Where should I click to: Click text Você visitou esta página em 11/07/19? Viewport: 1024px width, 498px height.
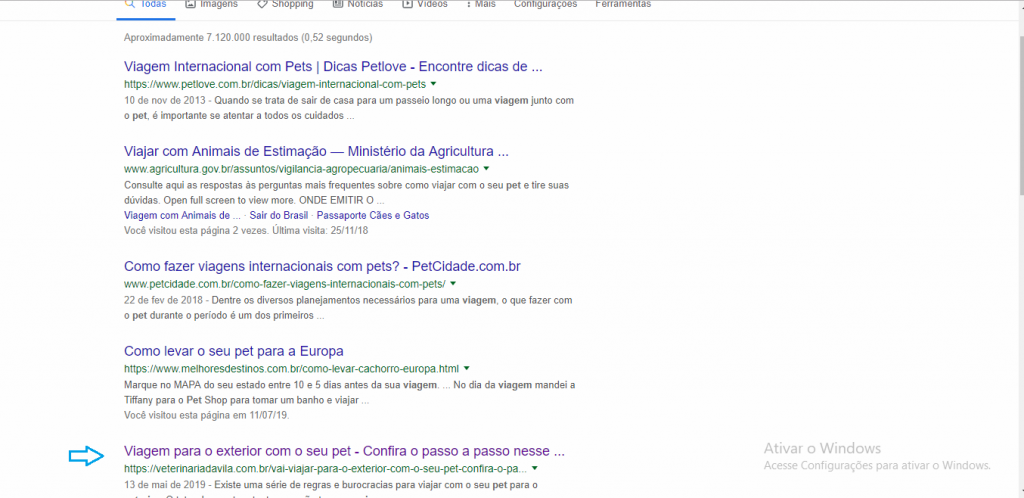click(x=206, y=415)
